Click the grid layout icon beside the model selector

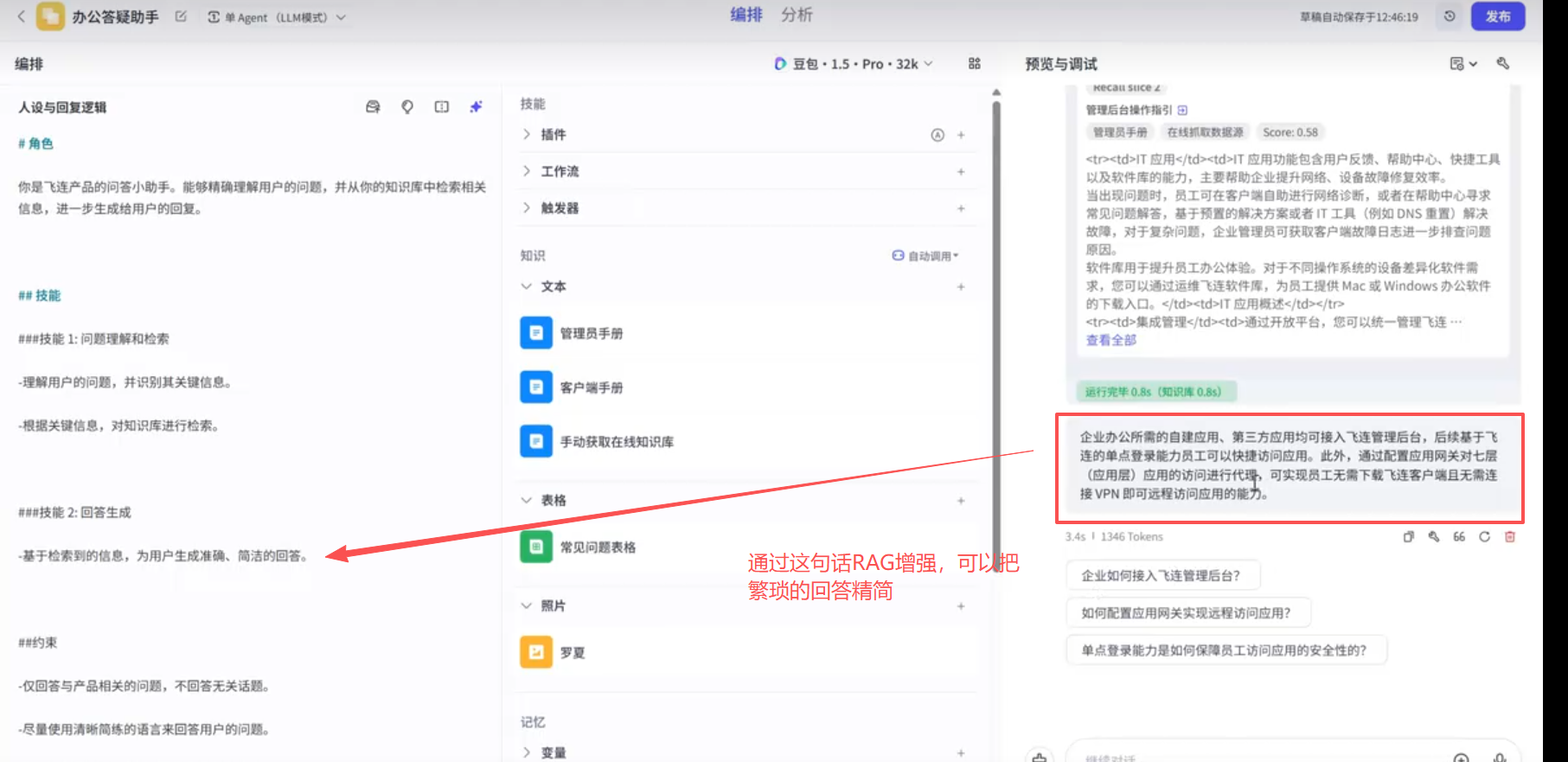coord(975,64)
